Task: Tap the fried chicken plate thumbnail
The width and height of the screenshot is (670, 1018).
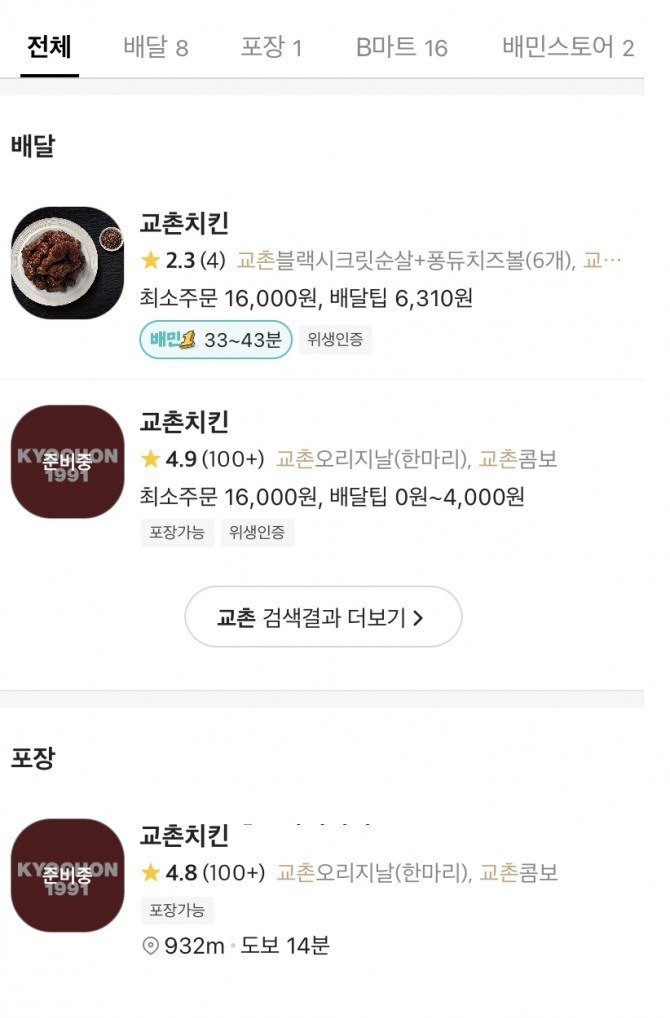Action: pos(67,263)
